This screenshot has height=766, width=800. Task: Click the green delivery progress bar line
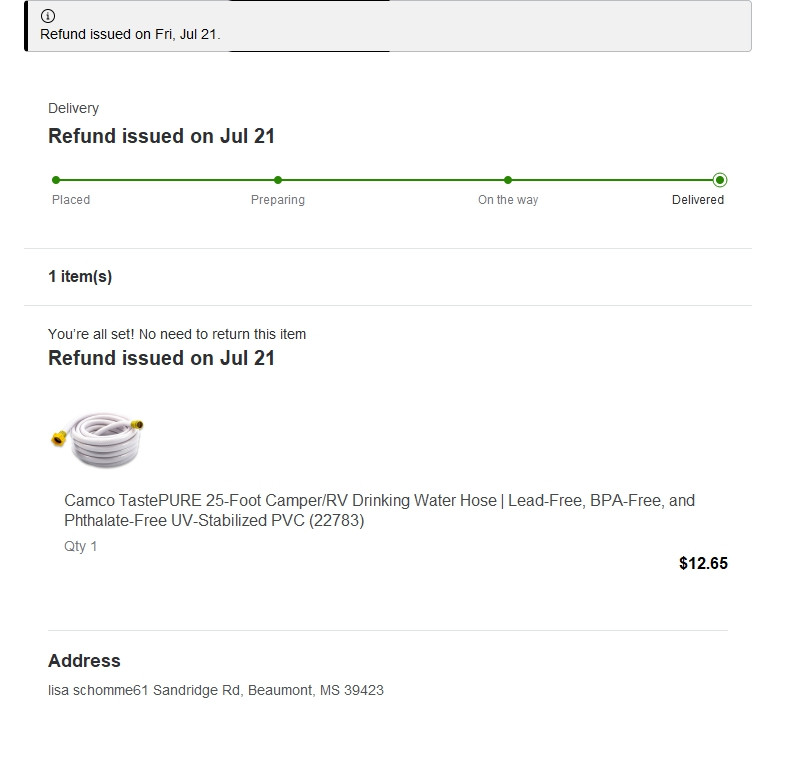[390, 180]
